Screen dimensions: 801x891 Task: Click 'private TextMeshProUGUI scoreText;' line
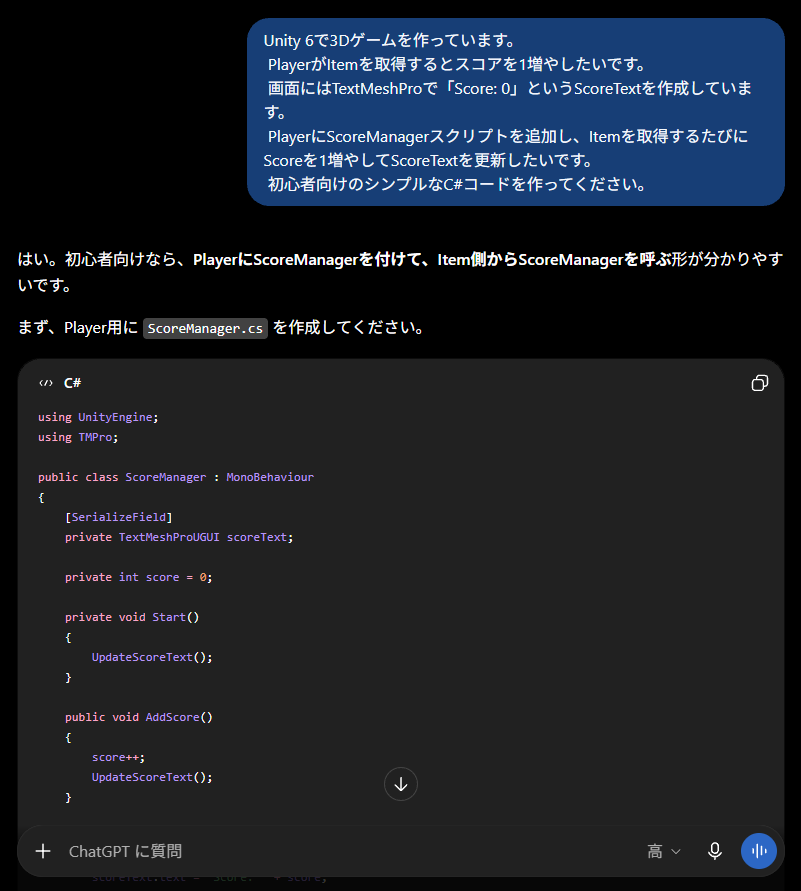coord(179,537)
